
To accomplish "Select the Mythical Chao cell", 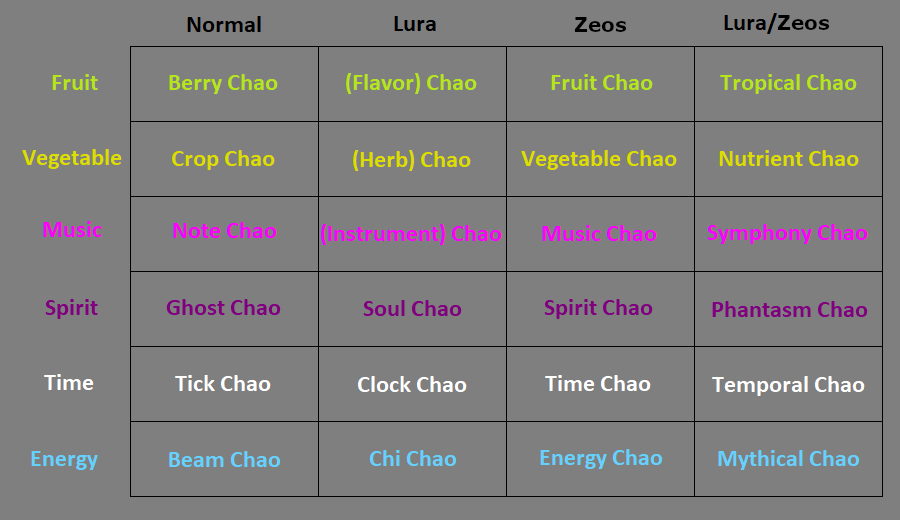I will point(788,459).
